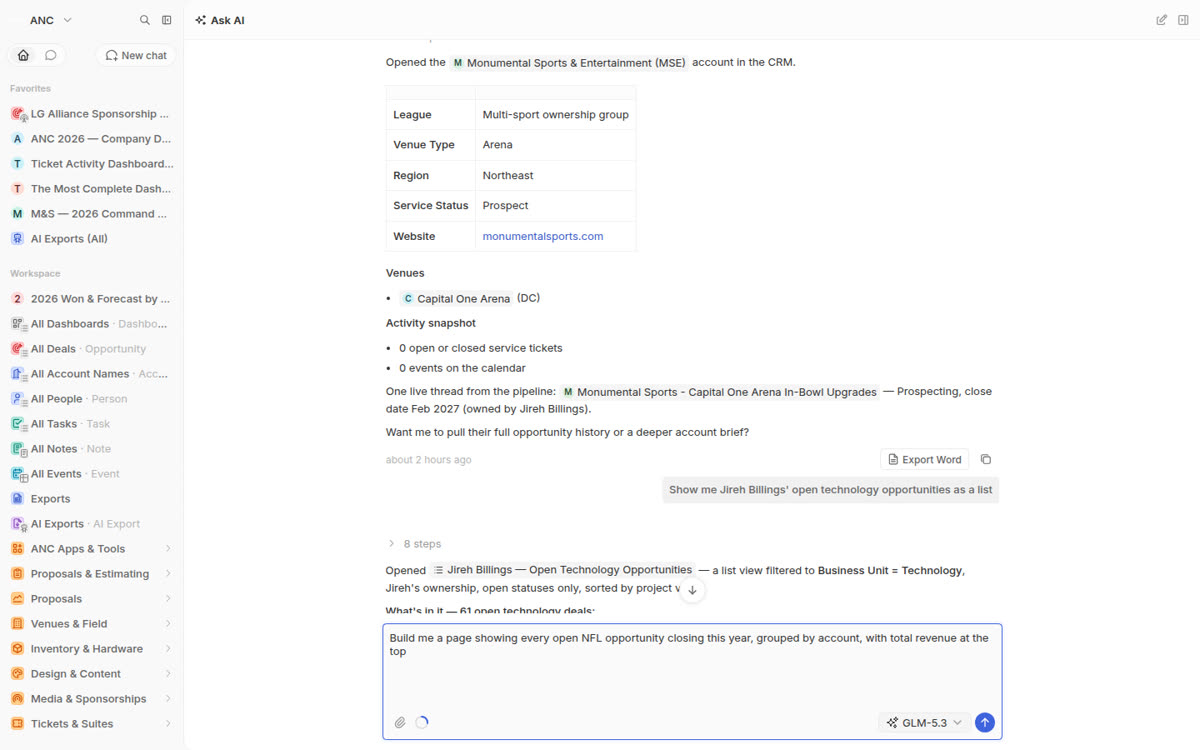
Task: Open 2026 Won & Forecast item
Action: pyautogui.click(x=91, y=299)
